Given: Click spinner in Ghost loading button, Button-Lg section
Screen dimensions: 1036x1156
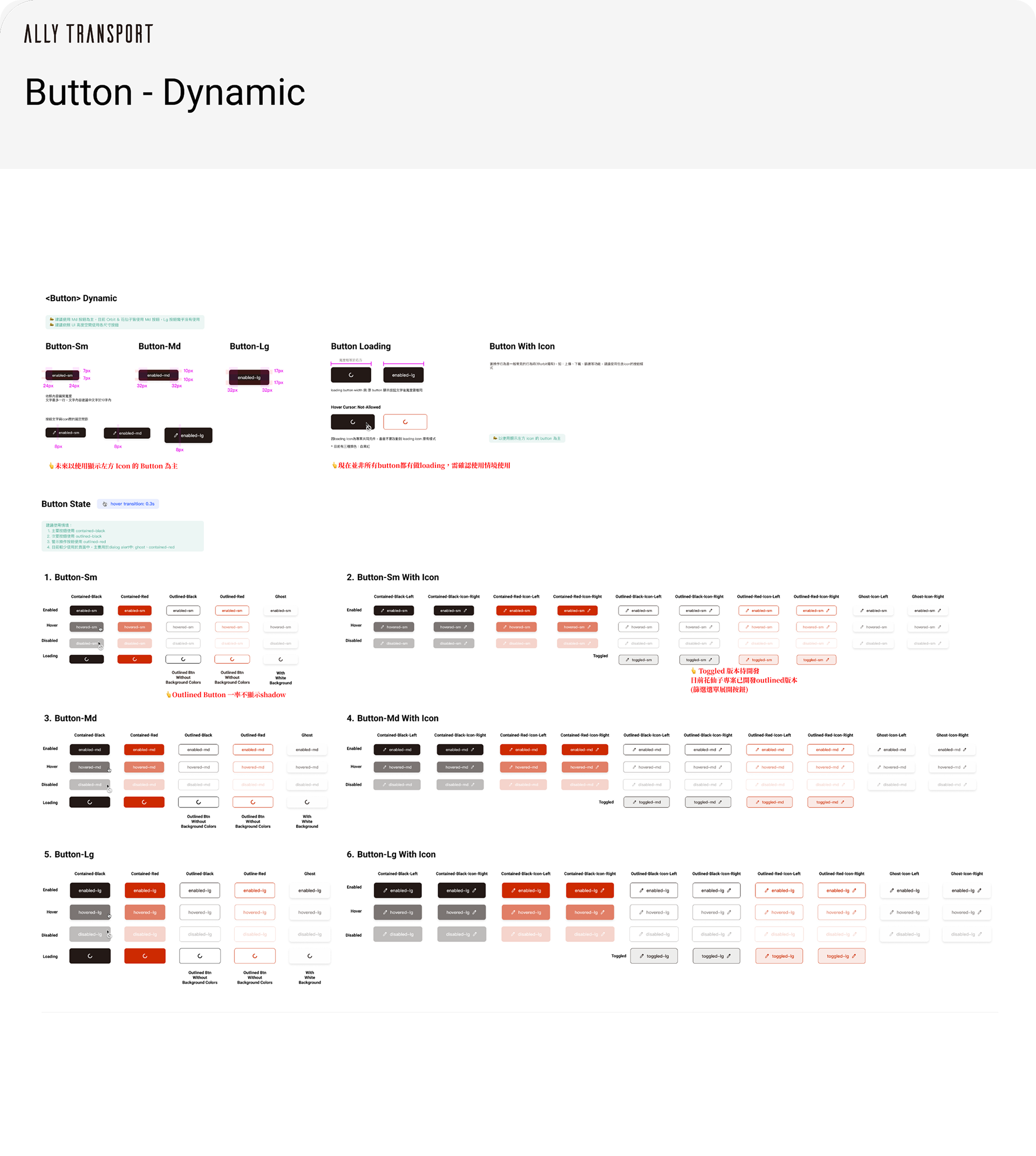Looking at the screenshot, I should [x=309, y=956].
